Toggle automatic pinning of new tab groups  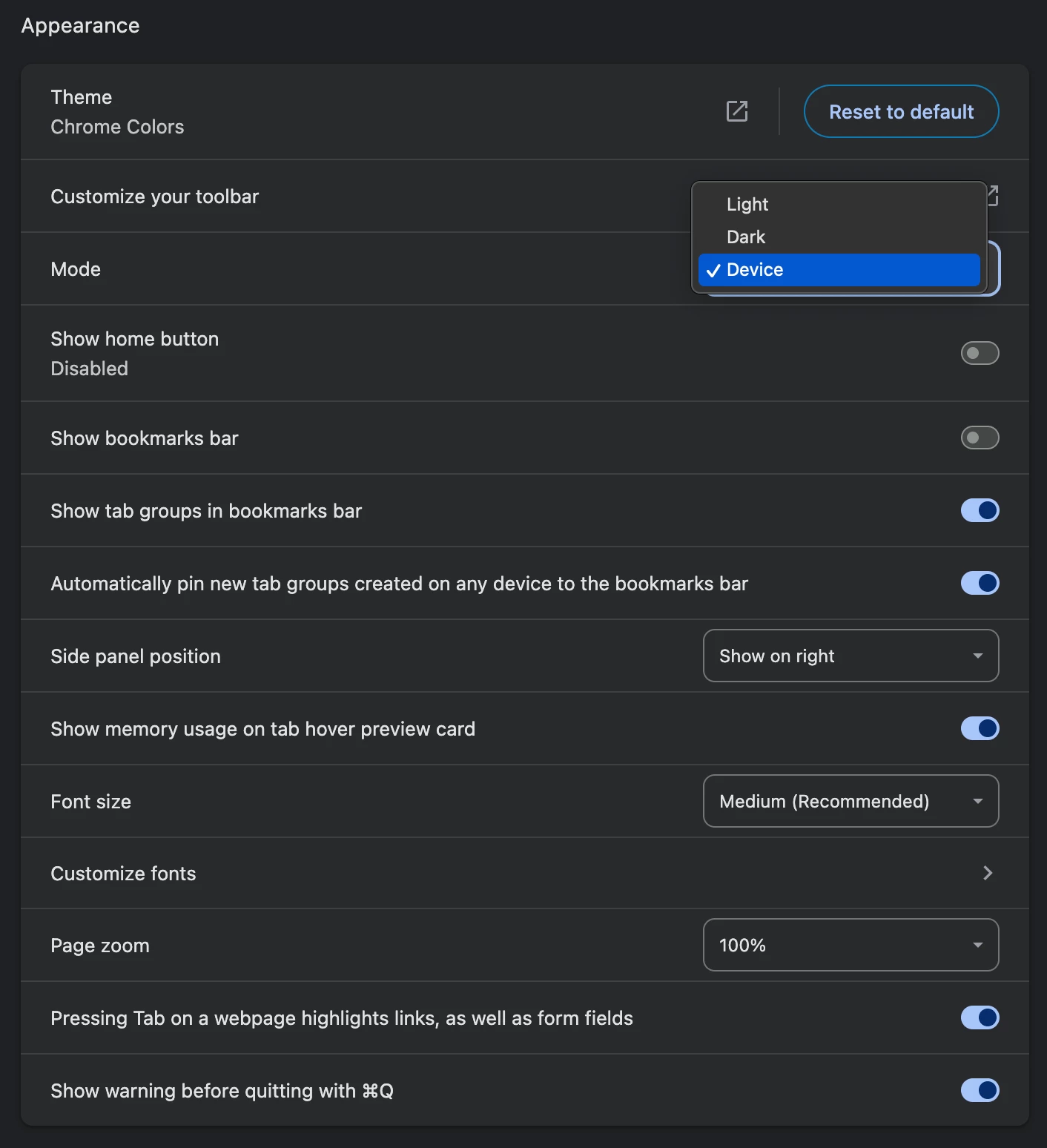tap(980, 583)
